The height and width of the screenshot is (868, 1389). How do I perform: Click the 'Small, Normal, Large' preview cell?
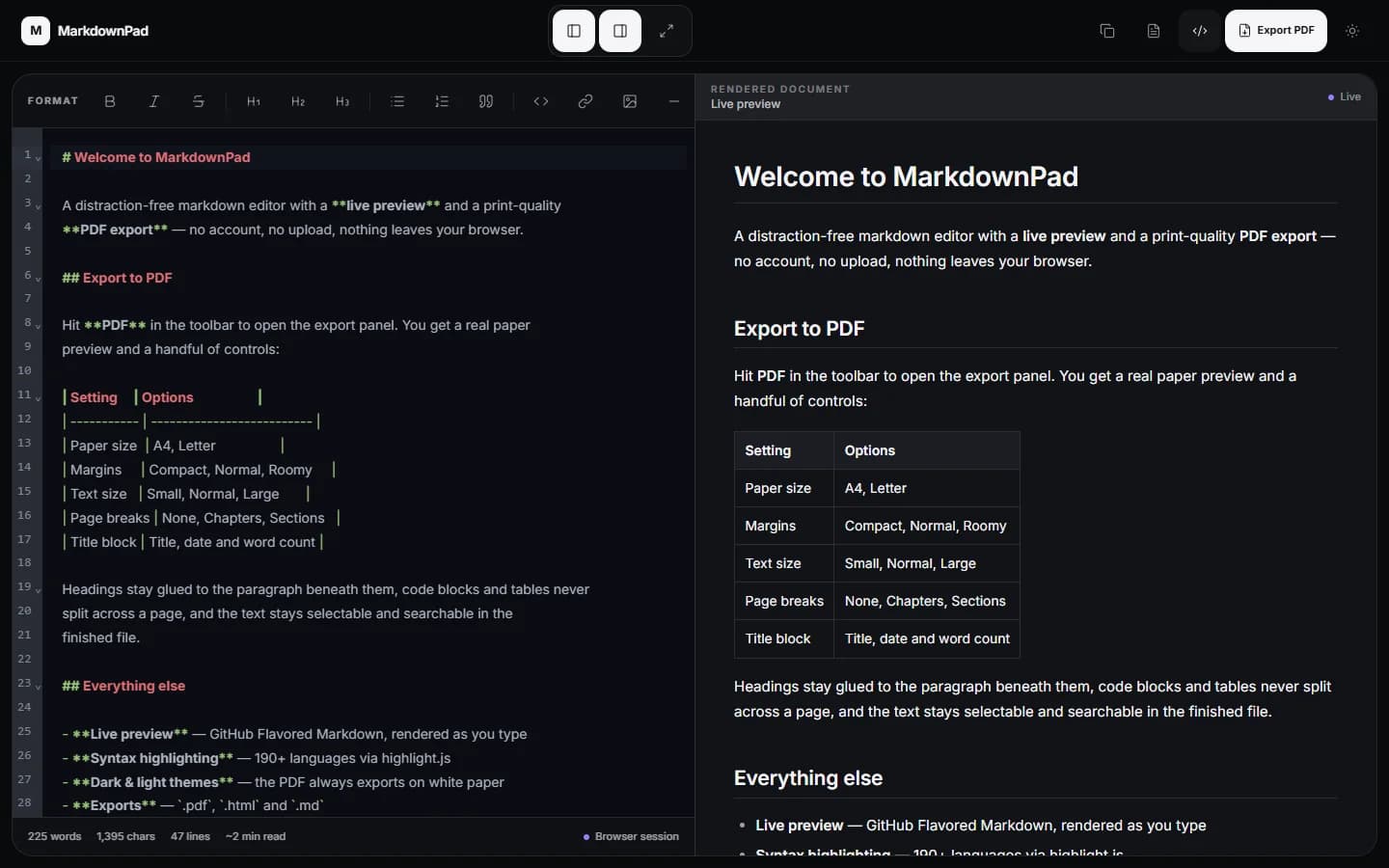pos(927,563)
